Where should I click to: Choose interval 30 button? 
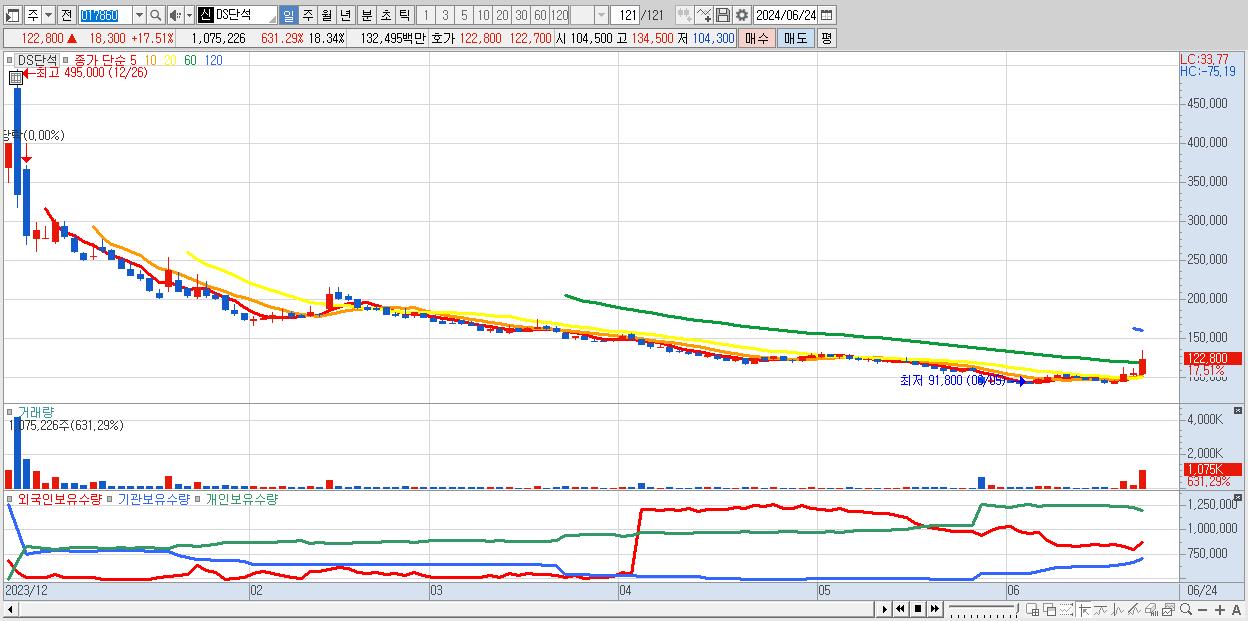[x=521, y=15]
